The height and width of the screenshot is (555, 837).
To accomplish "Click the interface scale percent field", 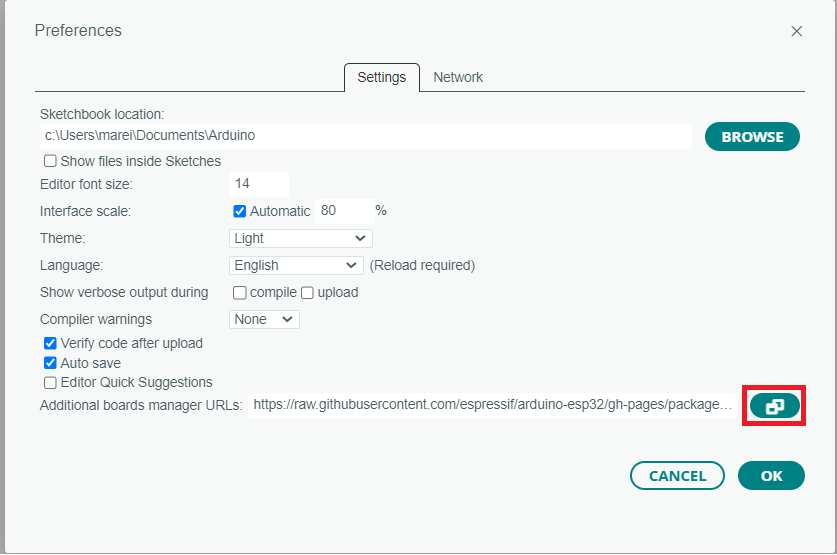I will tap(344, 211).
